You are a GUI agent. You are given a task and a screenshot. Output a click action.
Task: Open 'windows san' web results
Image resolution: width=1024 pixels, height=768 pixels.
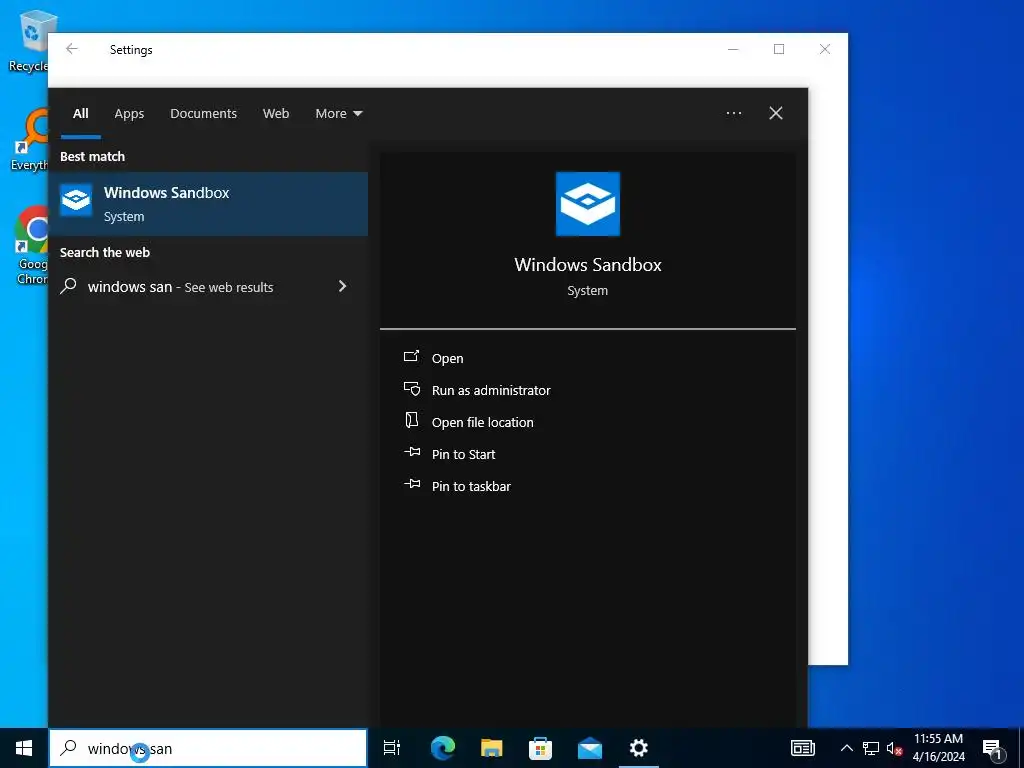tap(208, 287)
